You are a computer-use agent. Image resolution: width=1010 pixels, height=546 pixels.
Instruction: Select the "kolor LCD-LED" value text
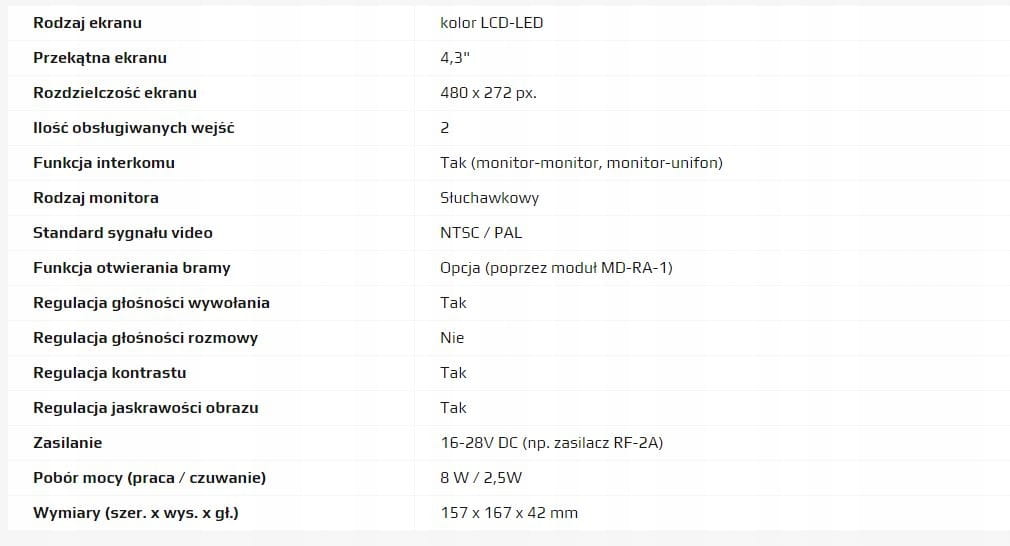point(491,23)
